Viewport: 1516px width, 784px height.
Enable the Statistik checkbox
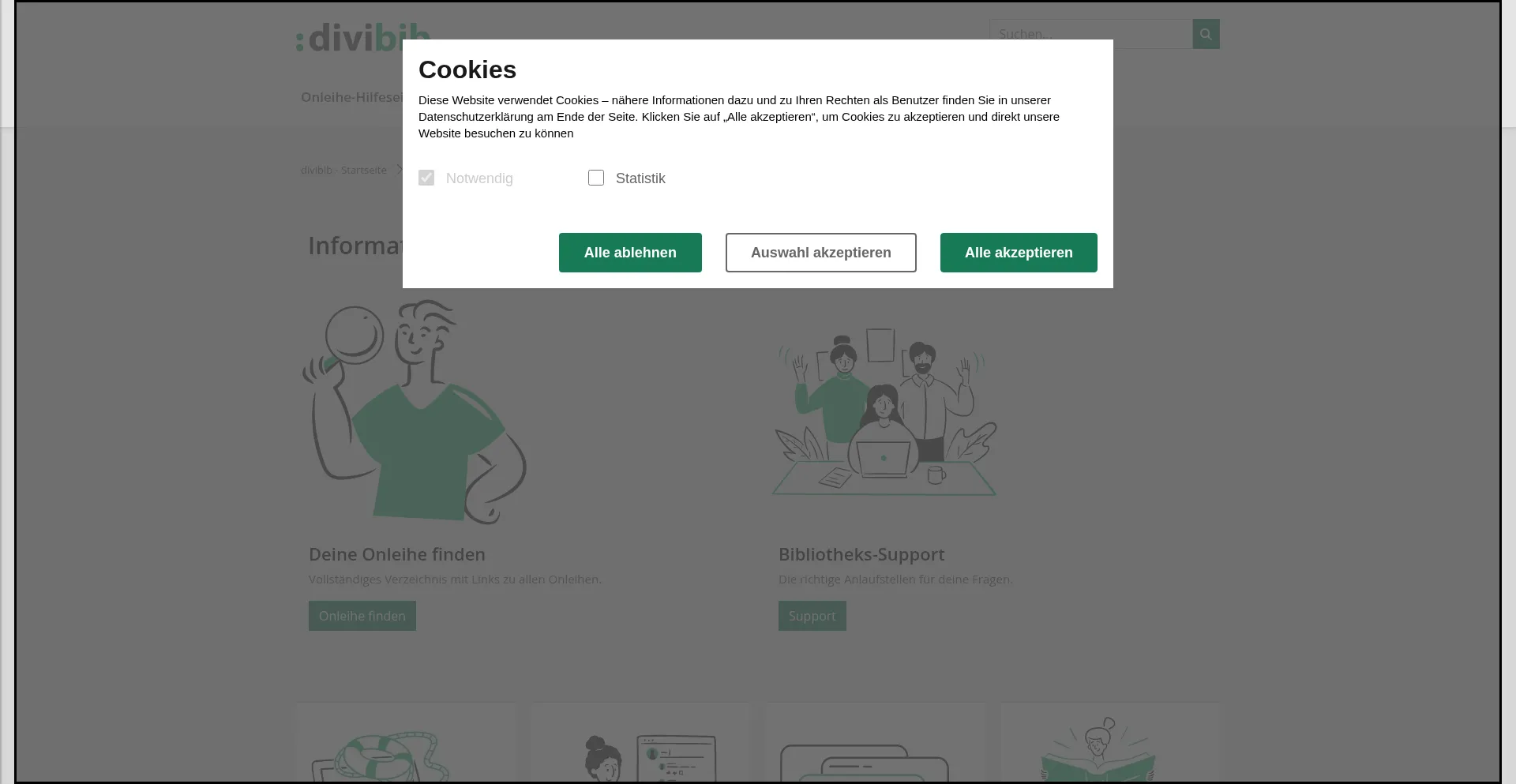596,178
